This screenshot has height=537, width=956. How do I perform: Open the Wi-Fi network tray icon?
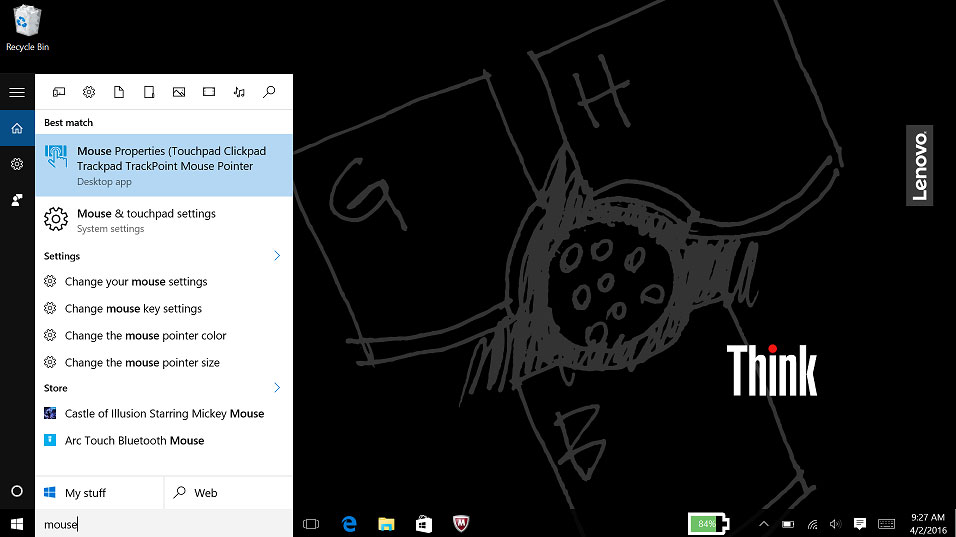click(x=812, y=524)
